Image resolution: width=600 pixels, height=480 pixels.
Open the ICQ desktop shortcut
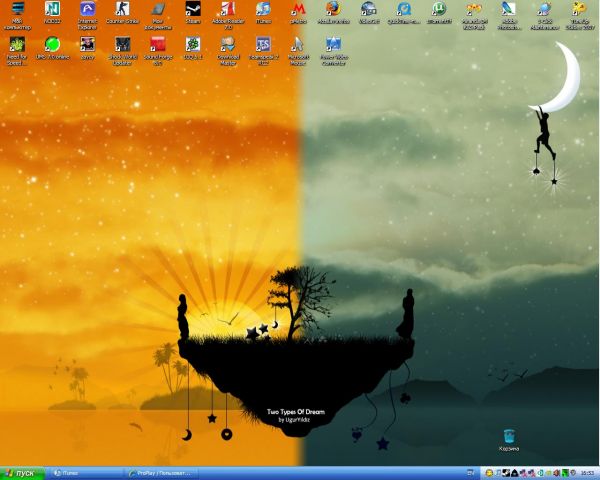(52, 45)
